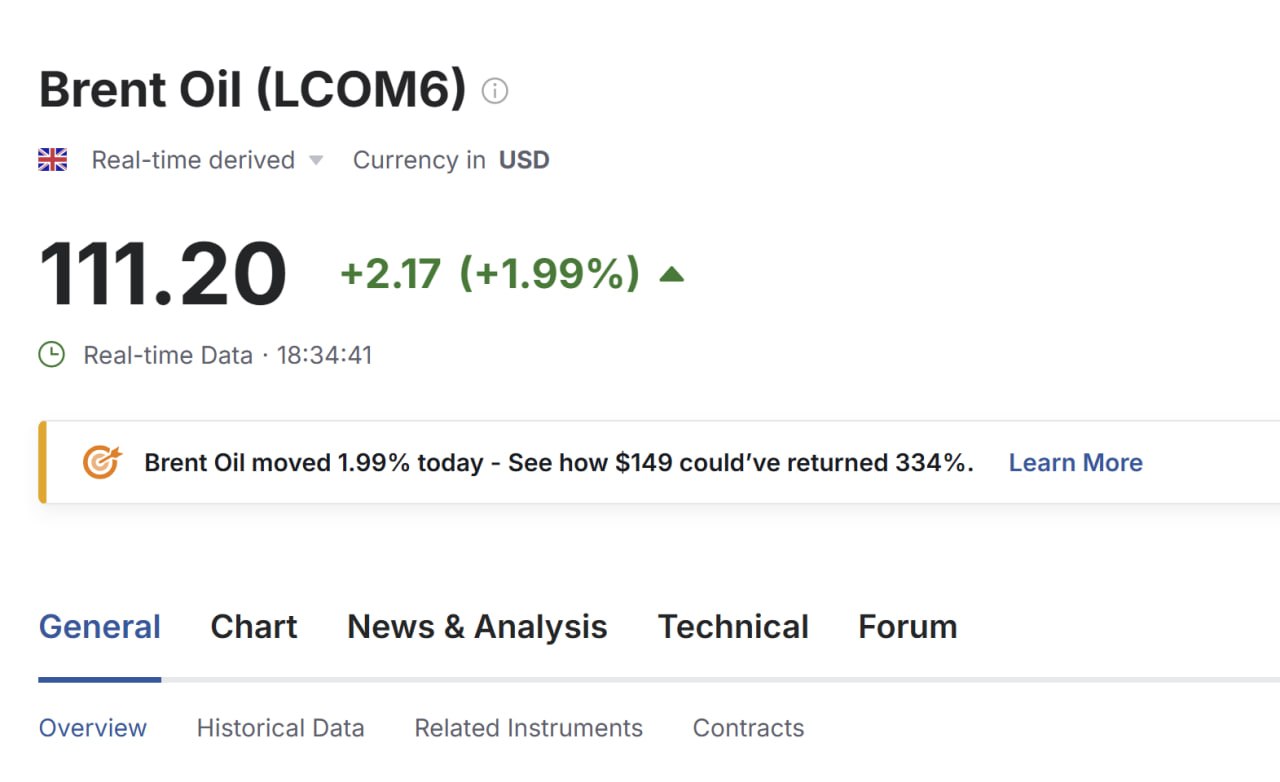Click the info icon beside Brent Oil title

point(495,91)
